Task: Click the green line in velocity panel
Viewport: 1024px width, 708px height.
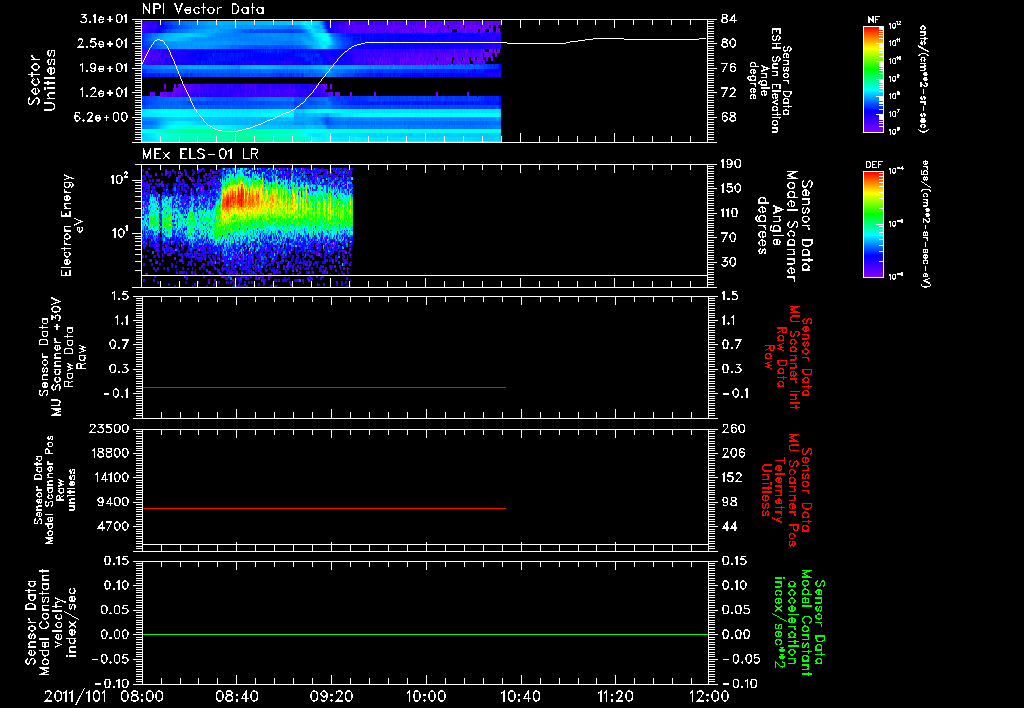Action: 424,634
